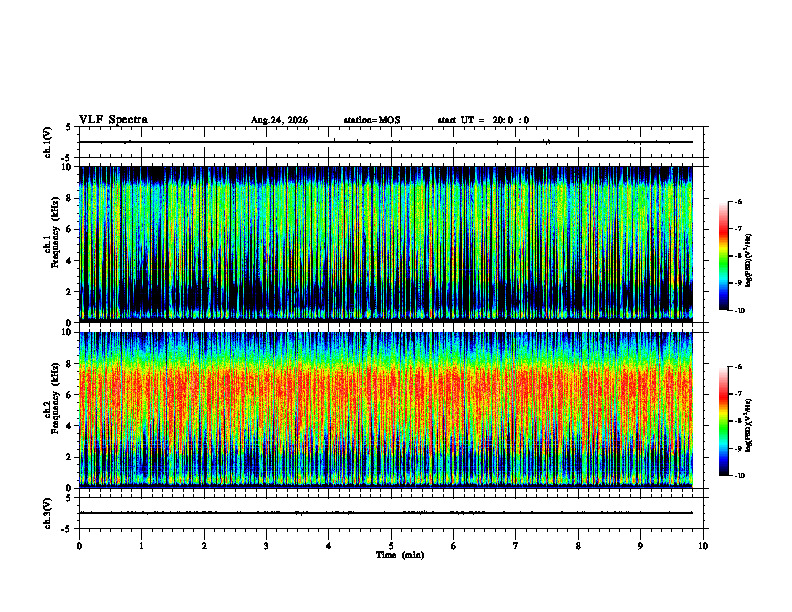
Task: Click the date 'Aug.24, 2026' label
Action: 279,120
